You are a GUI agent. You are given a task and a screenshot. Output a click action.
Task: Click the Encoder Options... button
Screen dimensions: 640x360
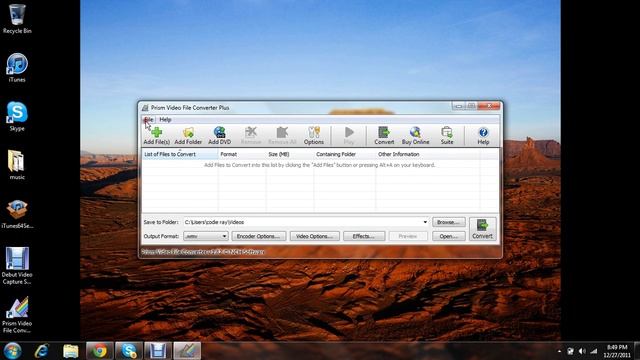coord(258,236)
